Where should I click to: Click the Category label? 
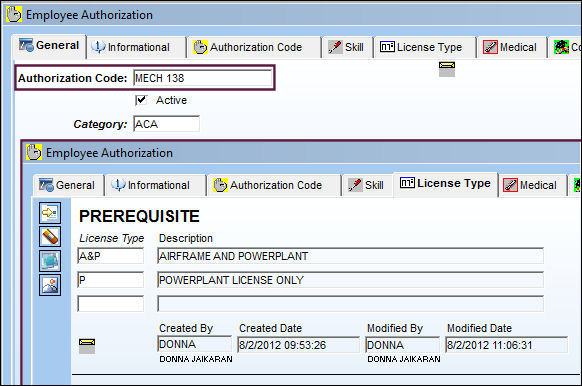pyautogui.click(x=100, y=124)
